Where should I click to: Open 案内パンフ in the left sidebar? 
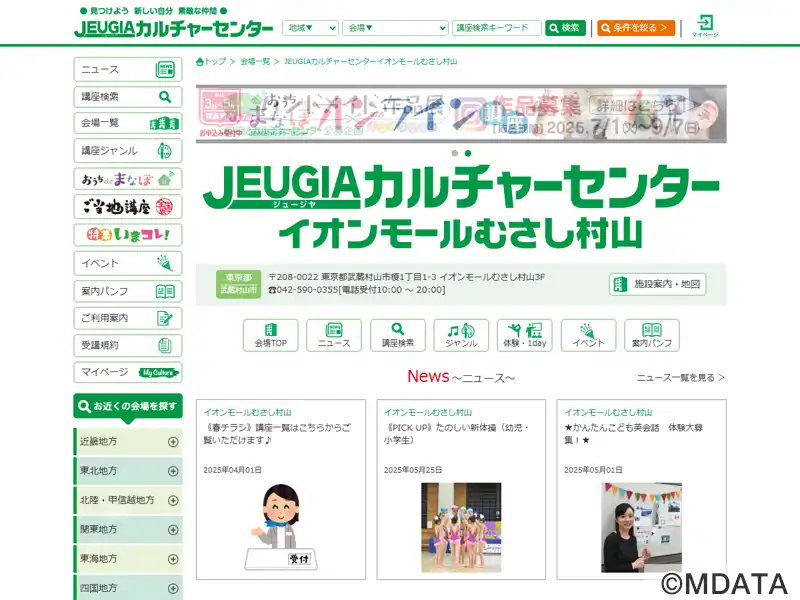[x=128, y=291]
